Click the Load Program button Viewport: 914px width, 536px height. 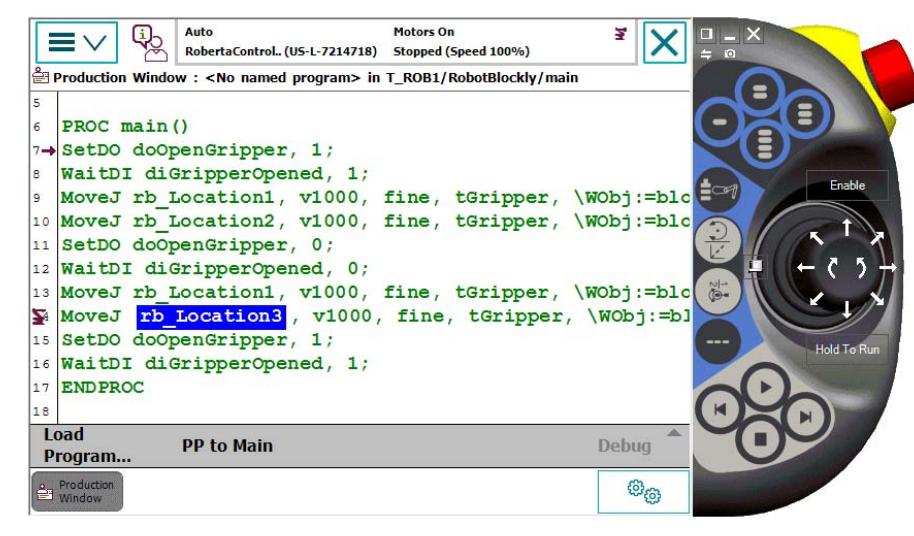pyautogui.click(x=87, y=445)
